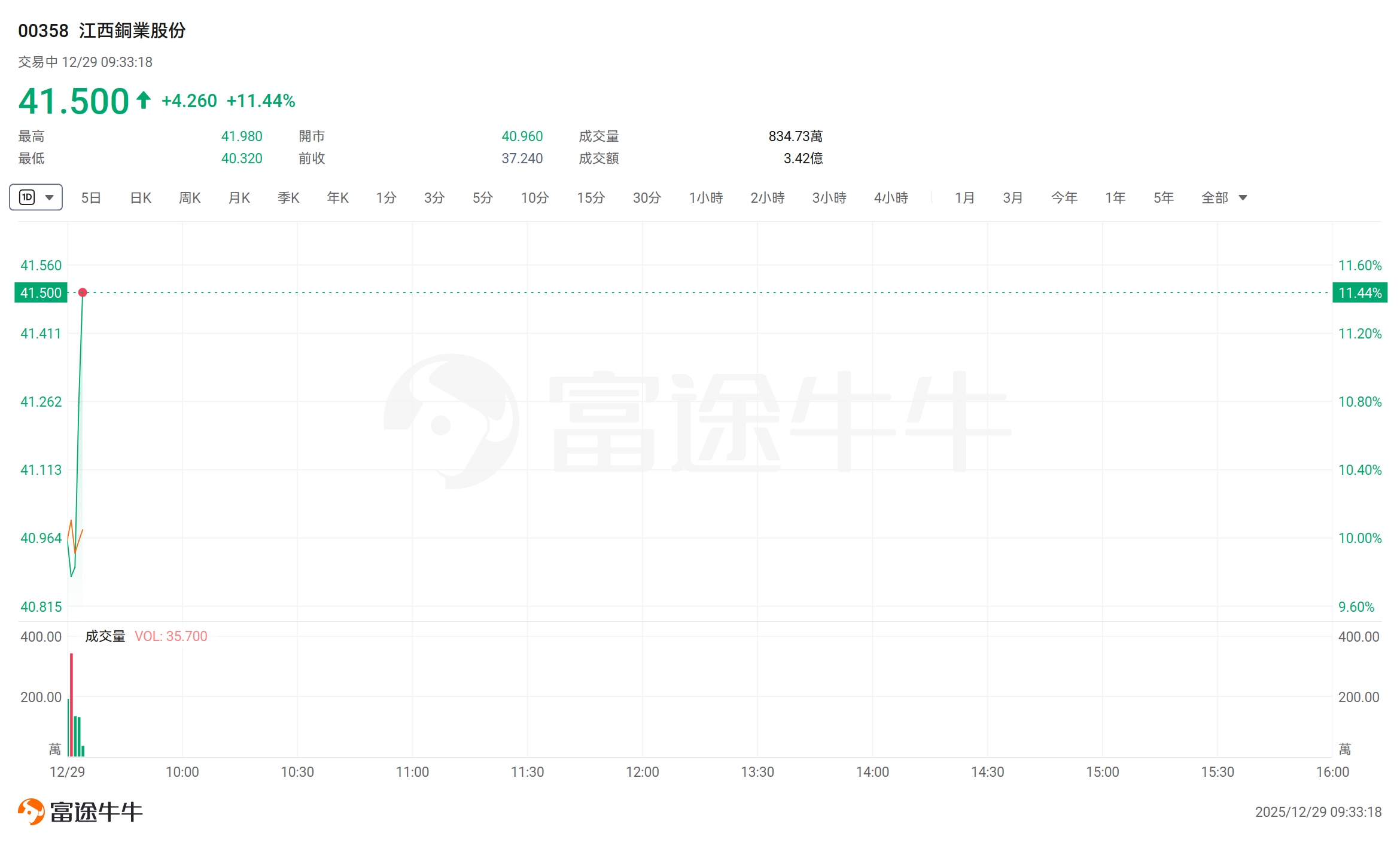Image resolution: width=1400 pixels, height=842 pixels.
Task: Click the 1D chart icon
Action: click(x=28, y=197)
